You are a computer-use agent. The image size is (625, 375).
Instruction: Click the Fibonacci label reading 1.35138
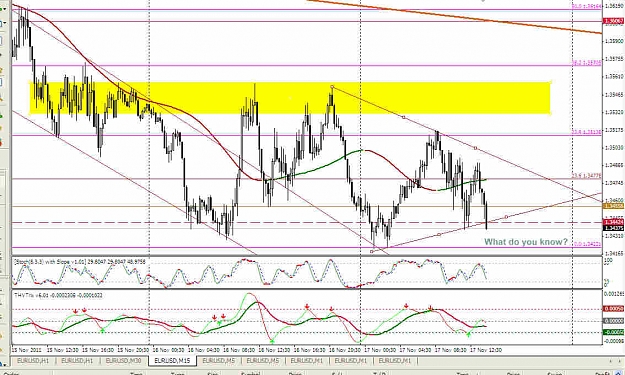point(587,133)
